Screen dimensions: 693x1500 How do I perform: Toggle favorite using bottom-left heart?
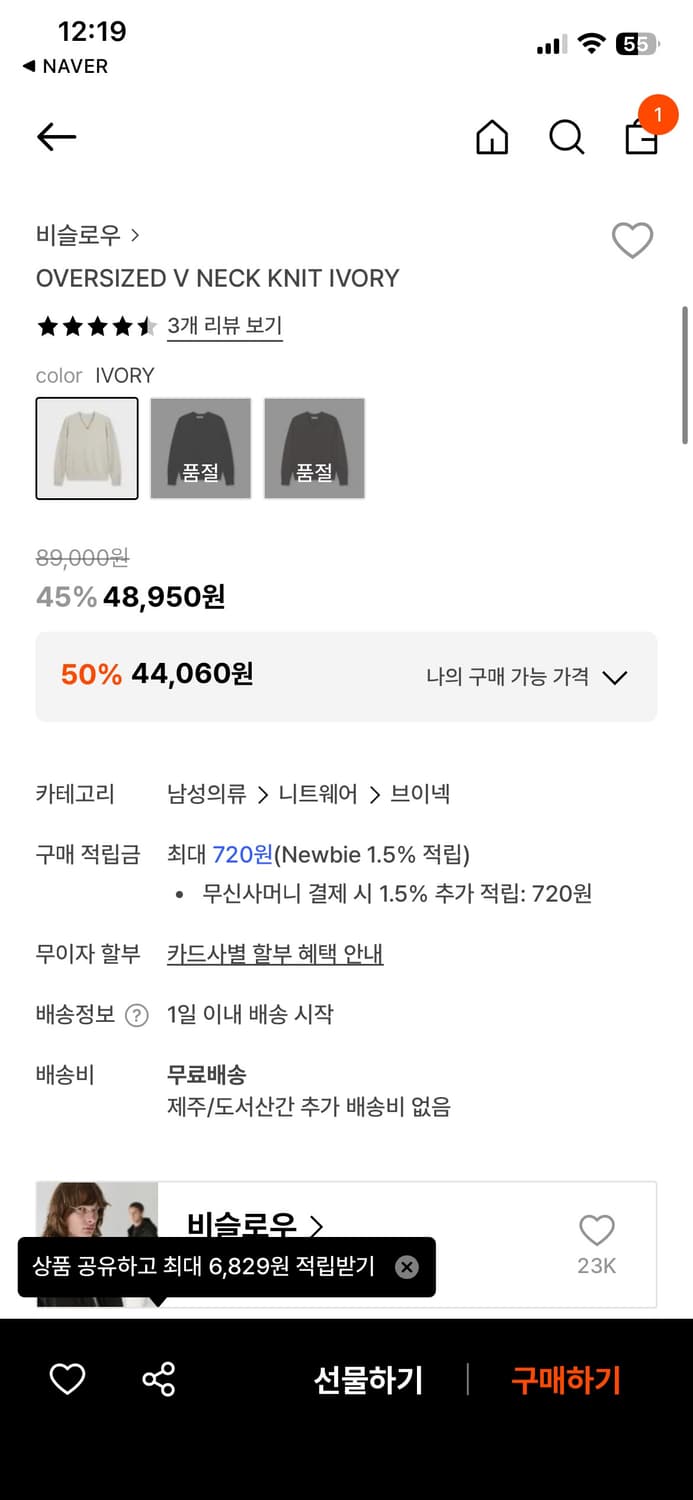[x=66, y=1379]
